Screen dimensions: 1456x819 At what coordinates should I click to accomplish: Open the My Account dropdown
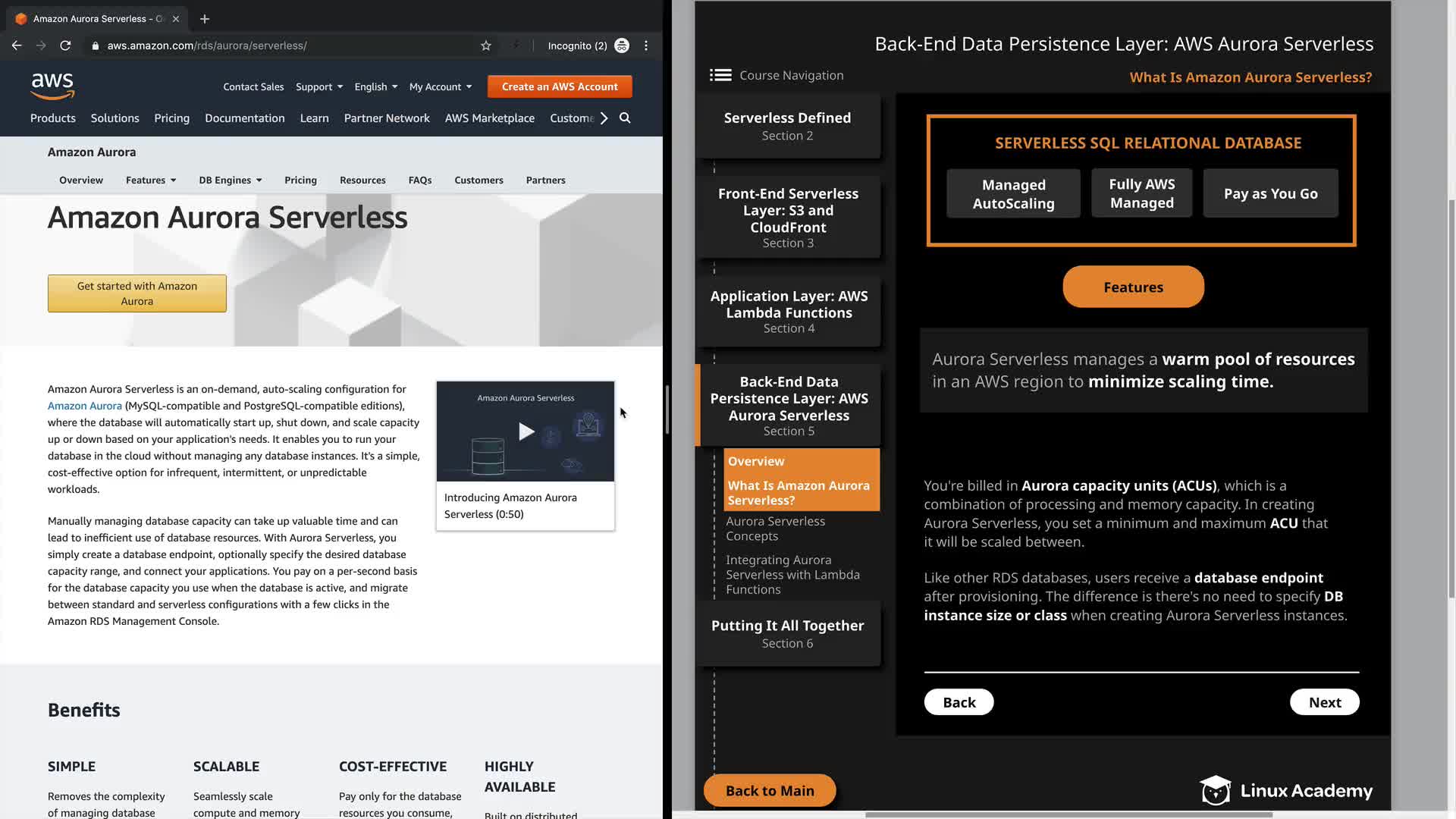440,87
